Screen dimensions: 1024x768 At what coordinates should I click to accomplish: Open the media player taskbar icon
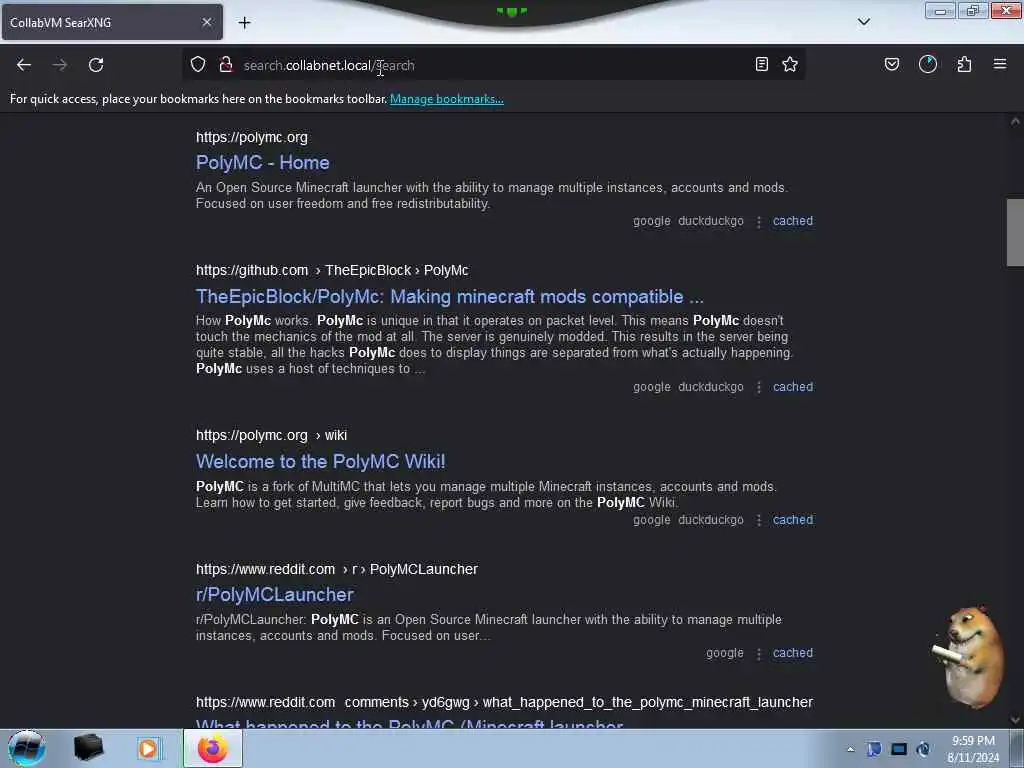(148, 748)
